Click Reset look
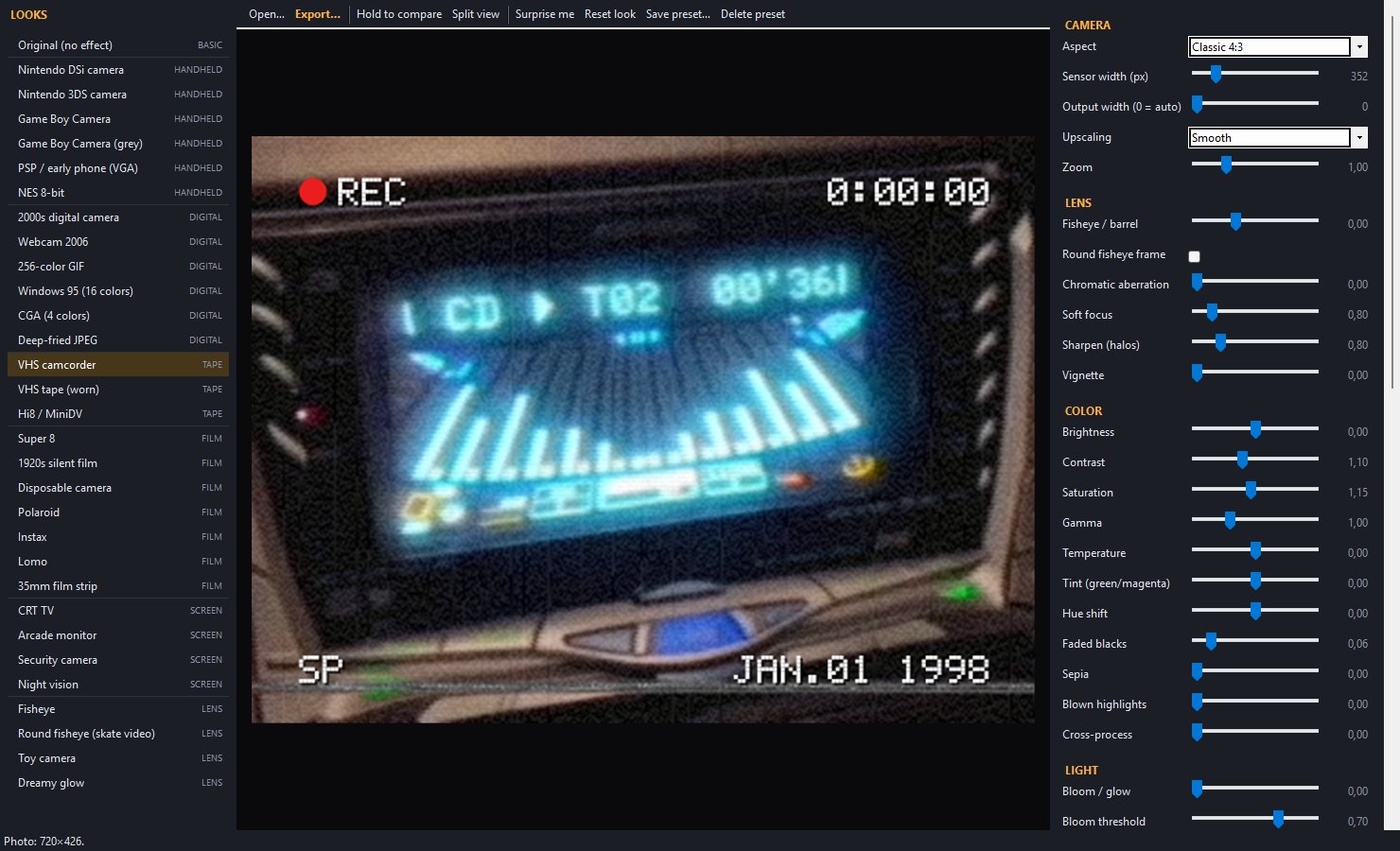This screenshot has width=1400, height=851. click(x=610, y=14)
